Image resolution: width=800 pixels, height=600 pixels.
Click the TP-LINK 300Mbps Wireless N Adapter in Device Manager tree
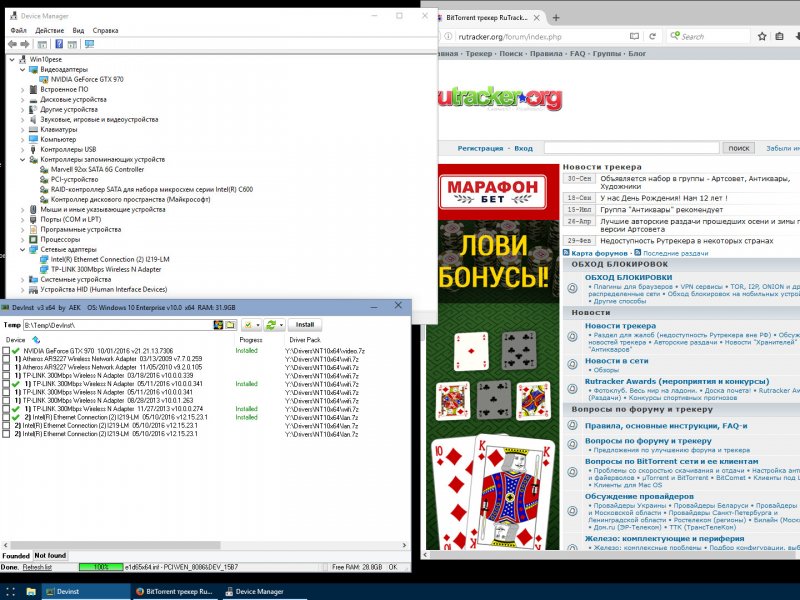(106, 269)
